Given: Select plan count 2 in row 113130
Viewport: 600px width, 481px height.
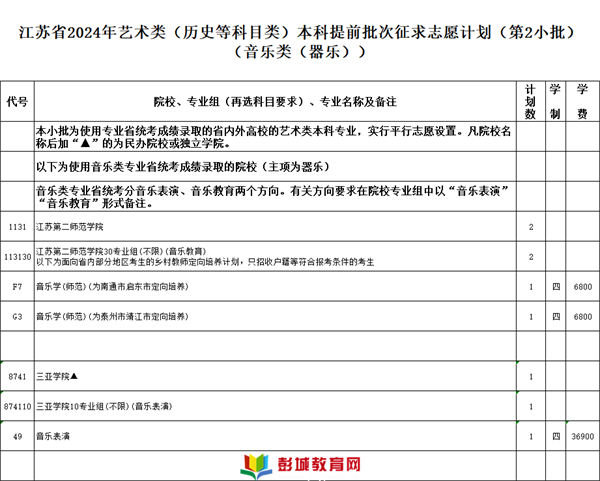Looking at the screenshot, I should click(x=531, y=257).
